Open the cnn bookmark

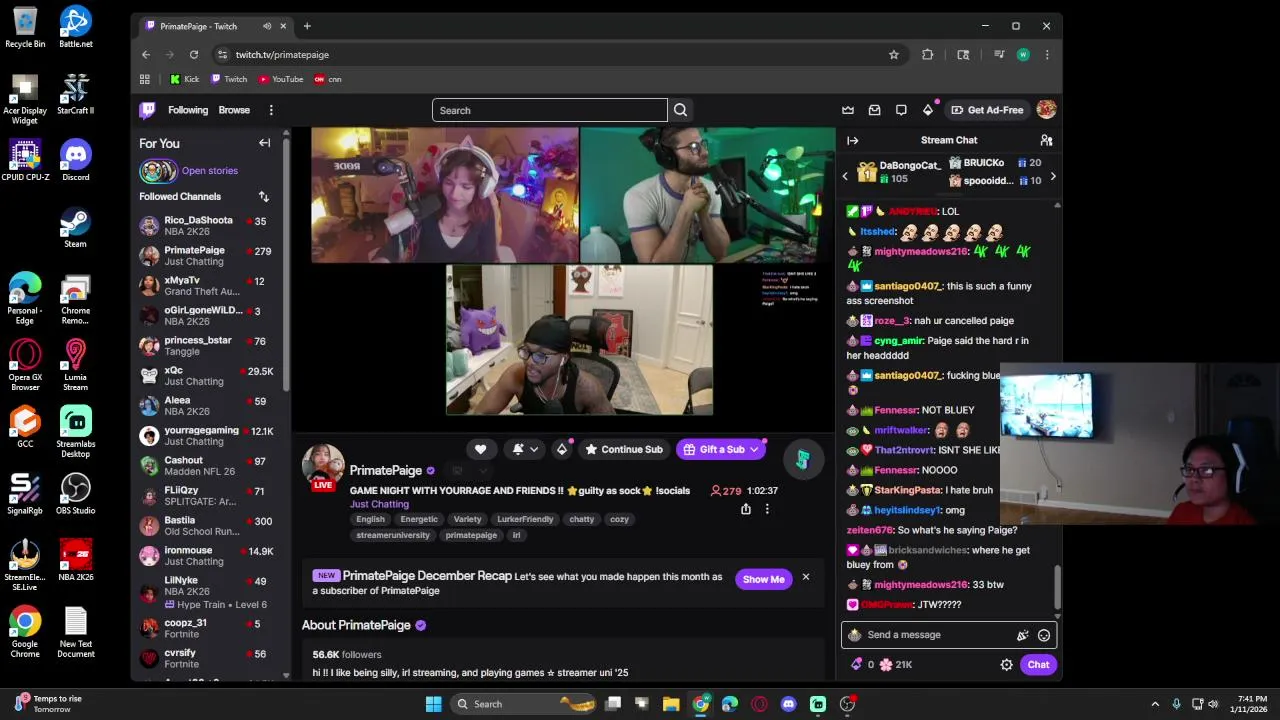(328, 79)
